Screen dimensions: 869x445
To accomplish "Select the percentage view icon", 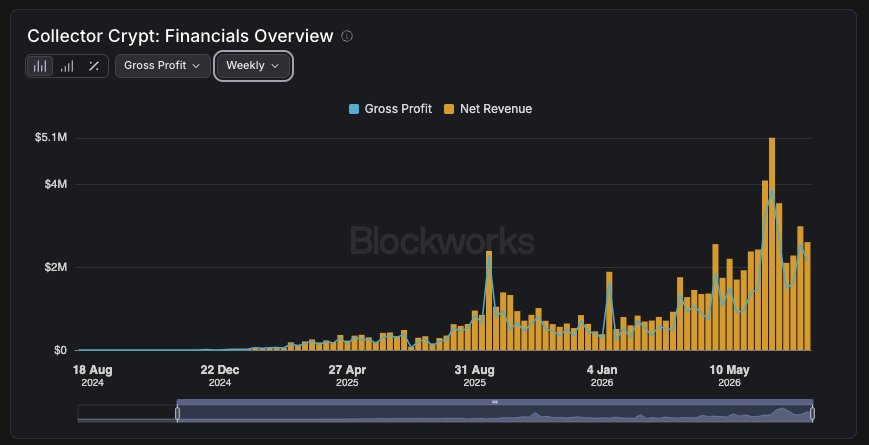I will [94, 66].
